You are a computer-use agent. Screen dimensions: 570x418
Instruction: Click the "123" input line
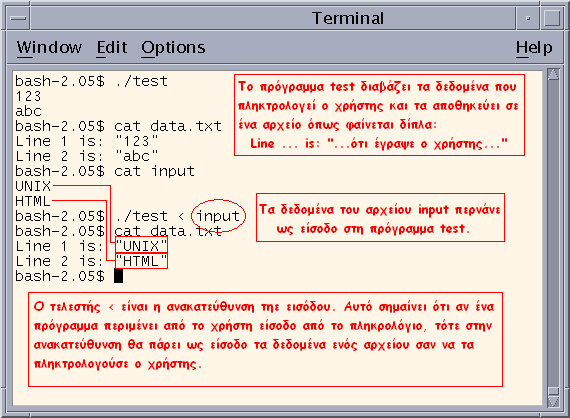pos(28,96)
